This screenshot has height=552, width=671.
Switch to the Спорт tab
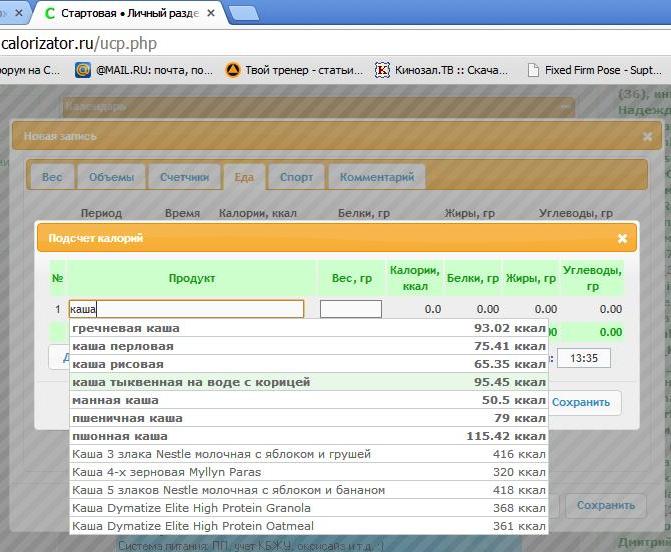[296, 177]
